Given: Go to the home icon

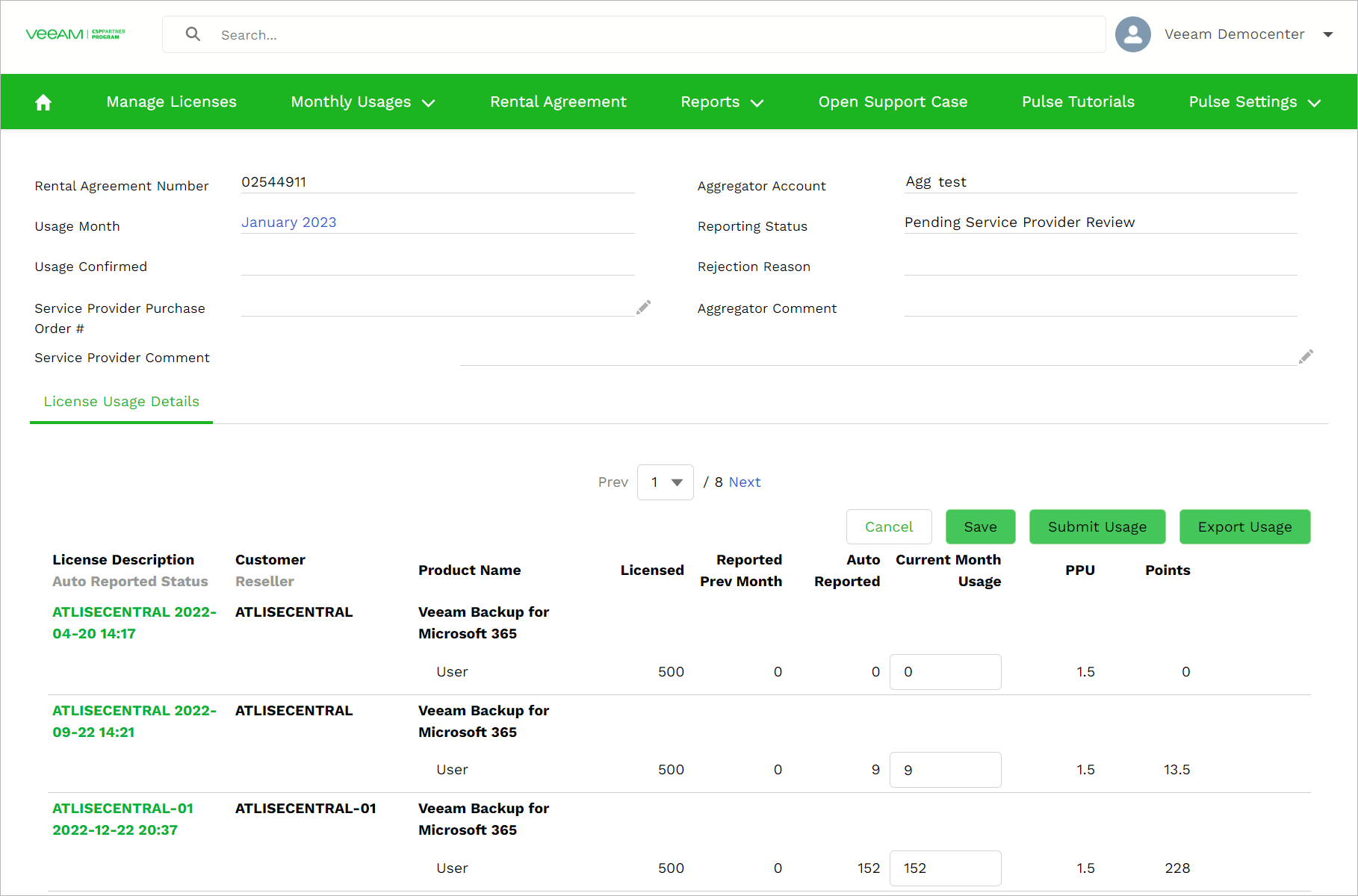Looking at the screenshot, I should (x=43, y=102).
